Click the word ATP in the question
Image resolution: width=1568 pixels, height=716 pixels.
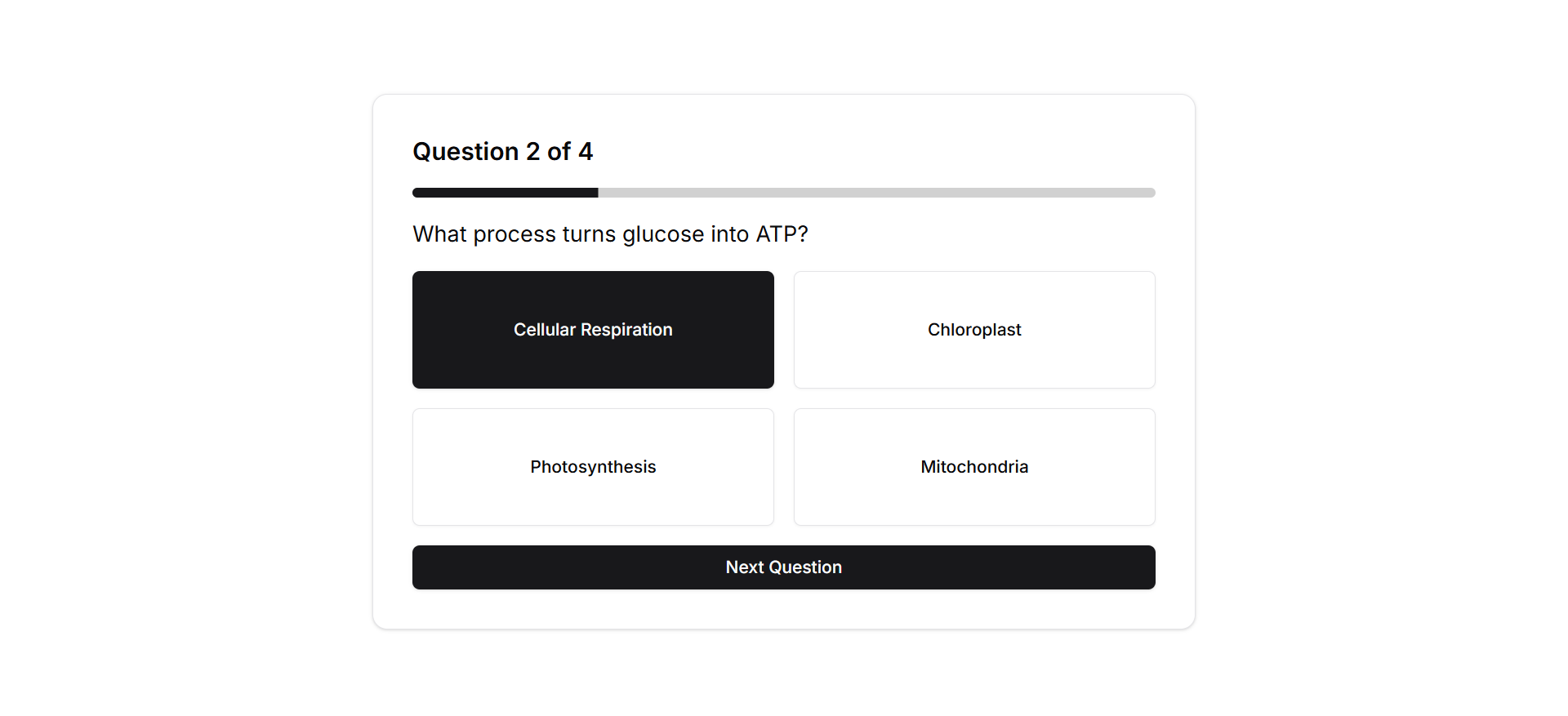782,234
